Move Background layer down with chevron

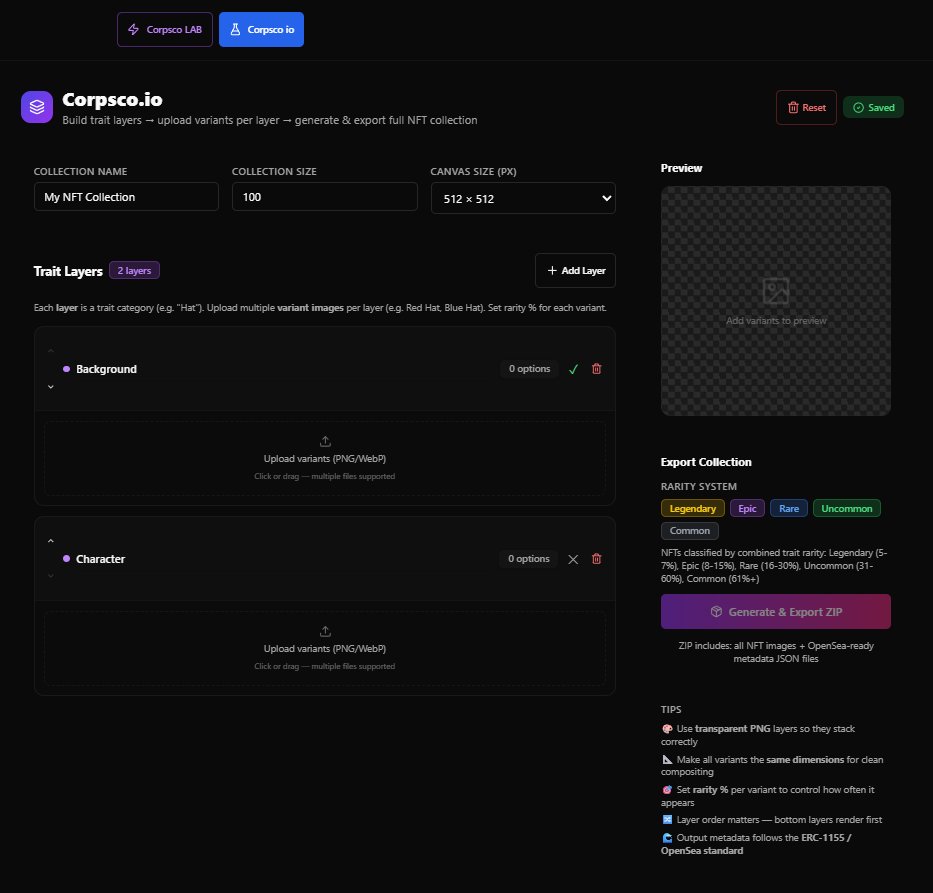click(51, 387)
